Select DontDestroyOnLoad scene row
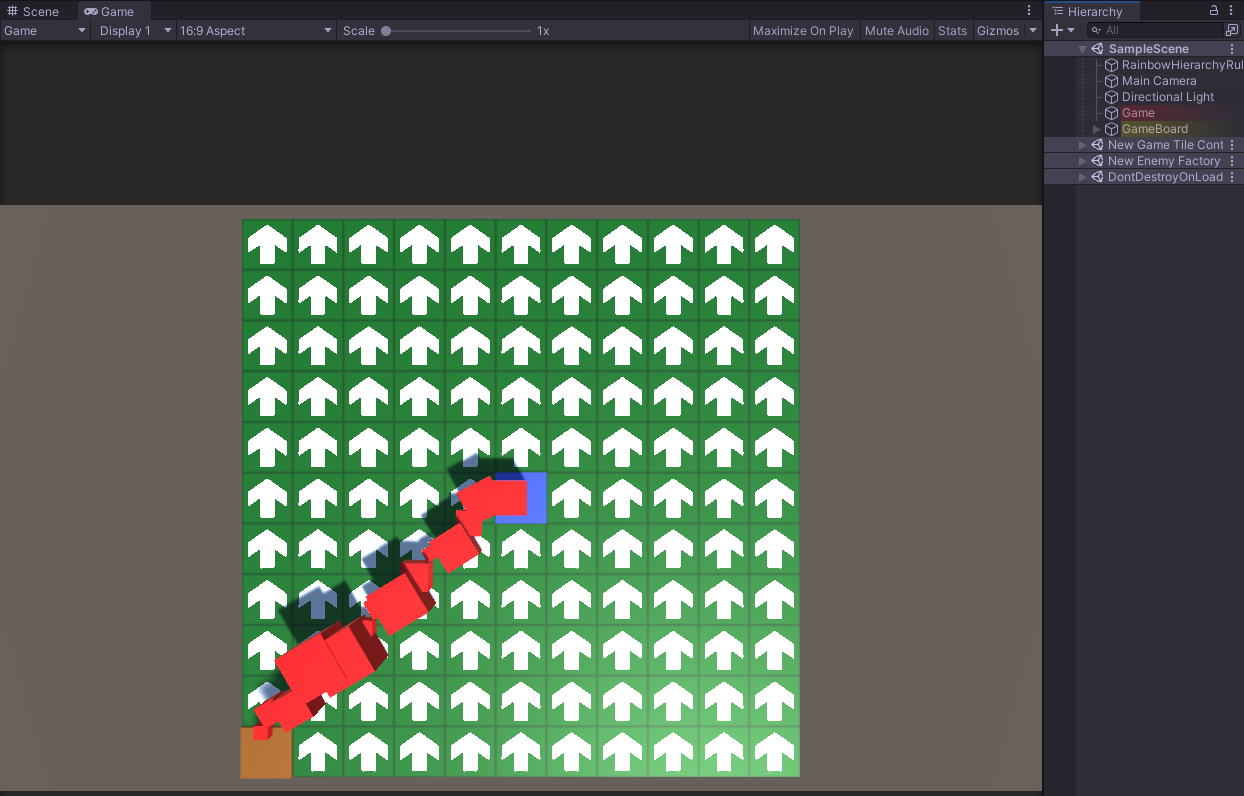Viewport: 1244px width, 796px height. click(x=1143, y=177)
